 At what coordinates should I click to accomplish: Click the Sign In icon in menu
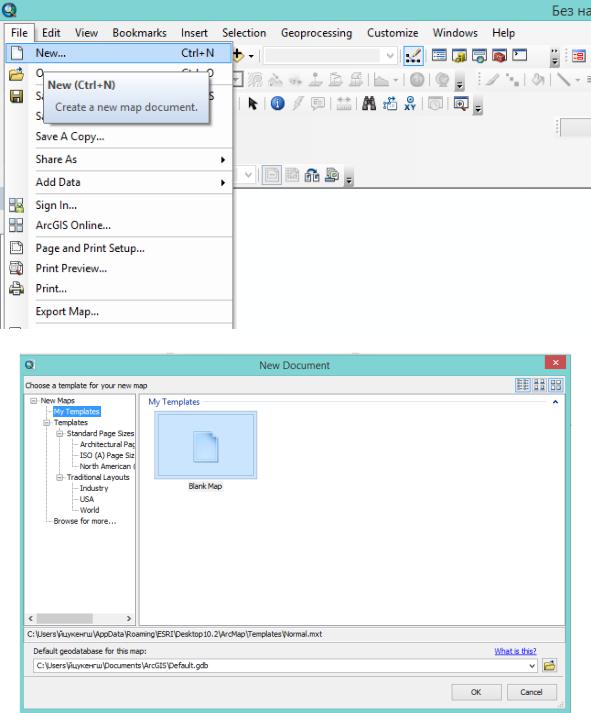click(16, 205)
